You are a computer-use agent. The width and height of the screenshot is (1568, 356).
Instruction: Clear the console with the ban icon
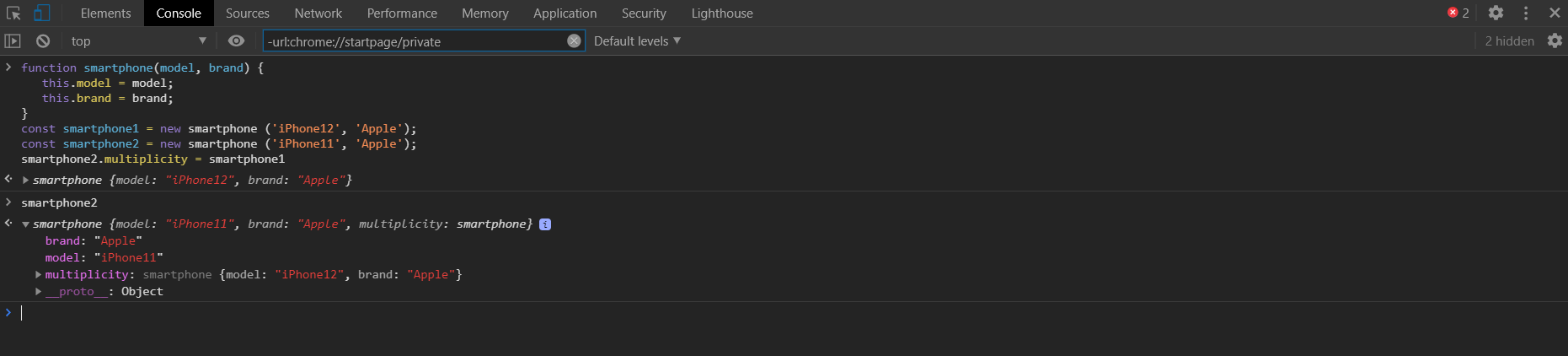point(43,41)
